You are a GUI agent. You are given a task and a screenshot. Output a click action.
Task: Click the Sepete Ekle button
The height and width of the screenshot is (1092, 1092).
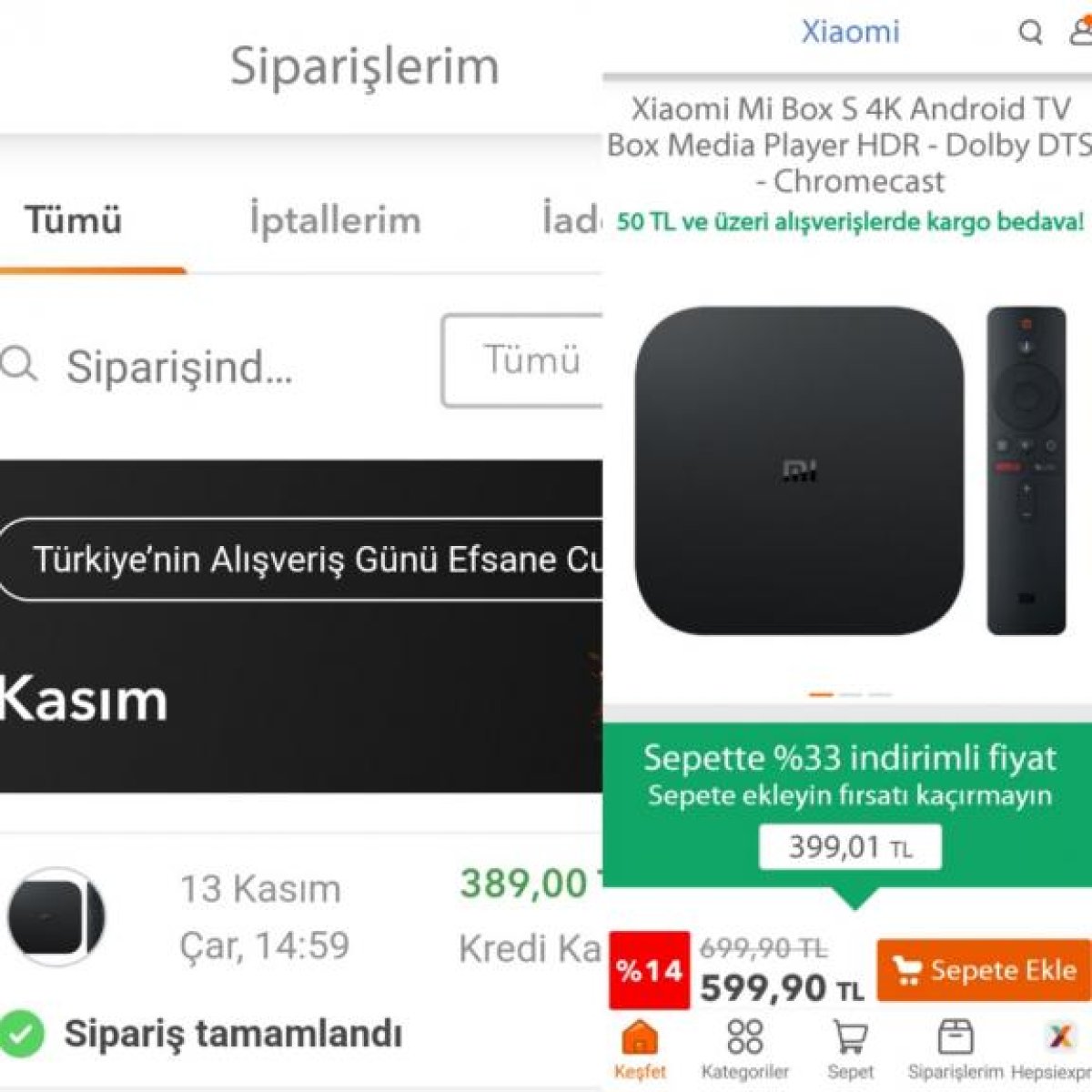(x=984, y=970)
